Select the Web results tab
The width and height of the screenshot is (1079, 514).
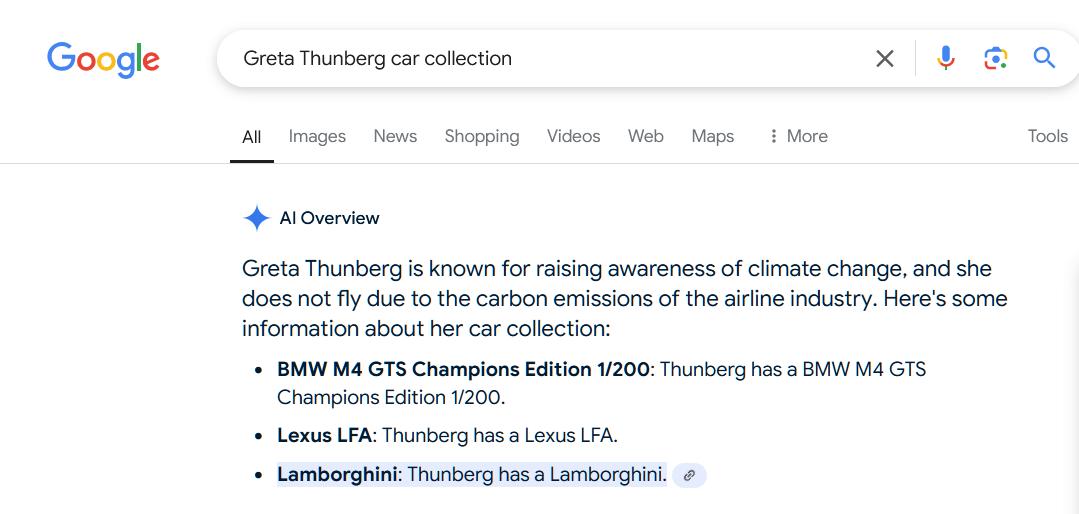646,136
